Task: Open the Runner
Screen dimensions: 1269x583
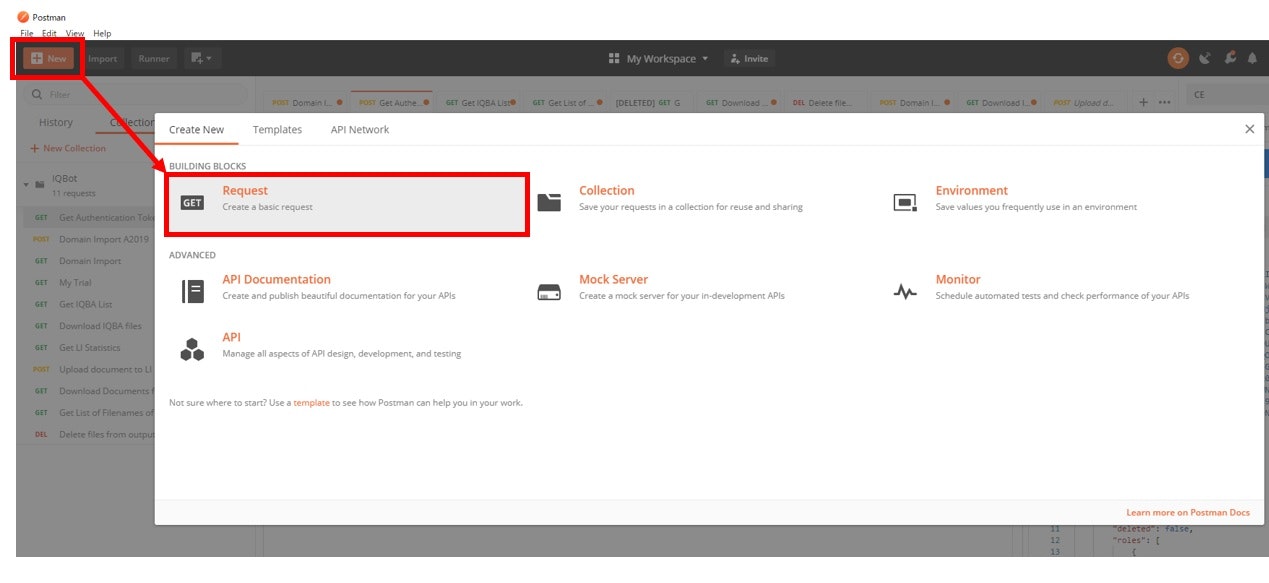Action: point(154,58)
